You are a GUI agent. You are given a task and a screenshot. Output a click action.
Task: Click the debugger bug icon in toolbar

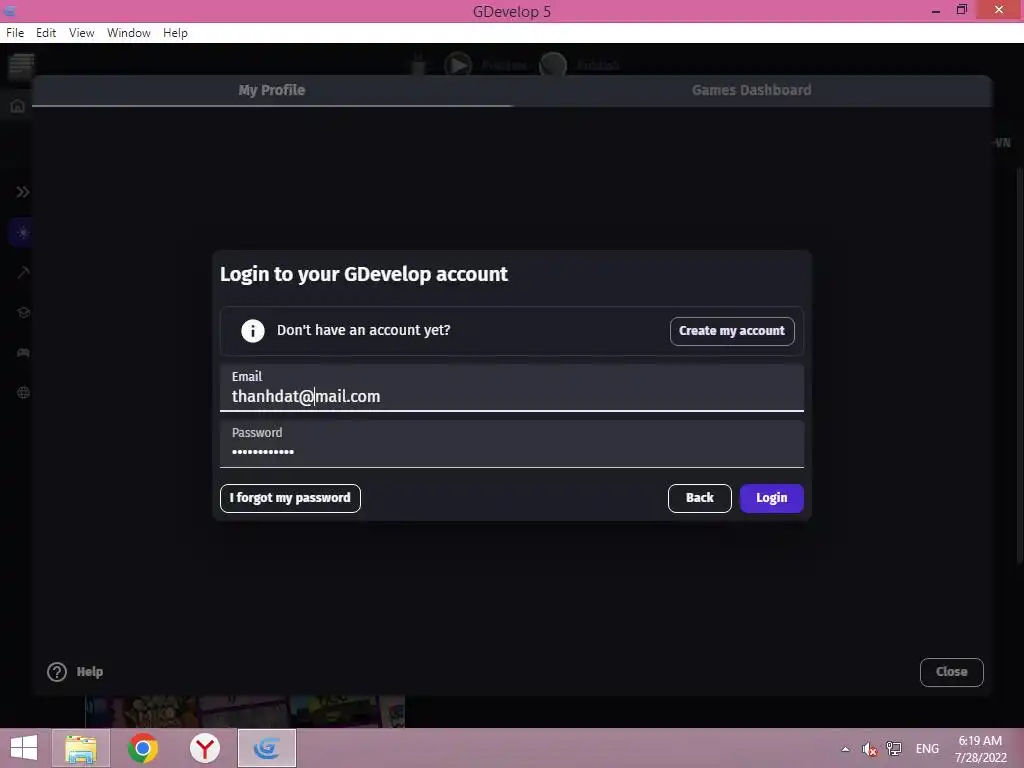(418, 65)
